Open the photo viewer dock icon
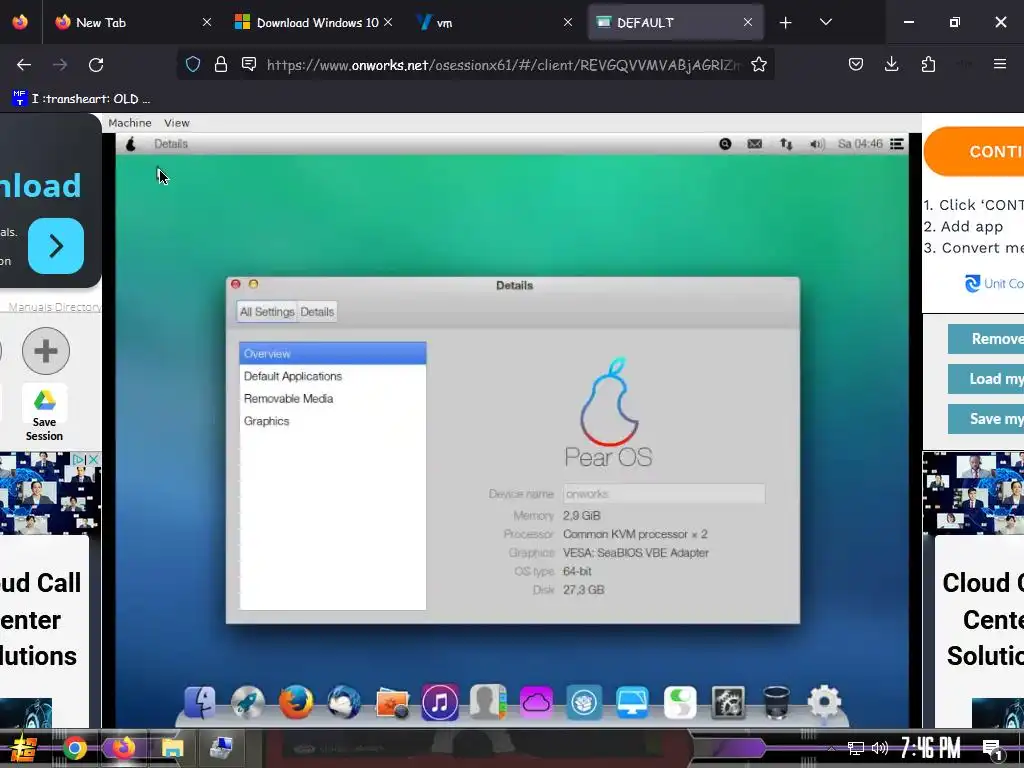The image size is (1024, 768). click(x=392, y=703)
